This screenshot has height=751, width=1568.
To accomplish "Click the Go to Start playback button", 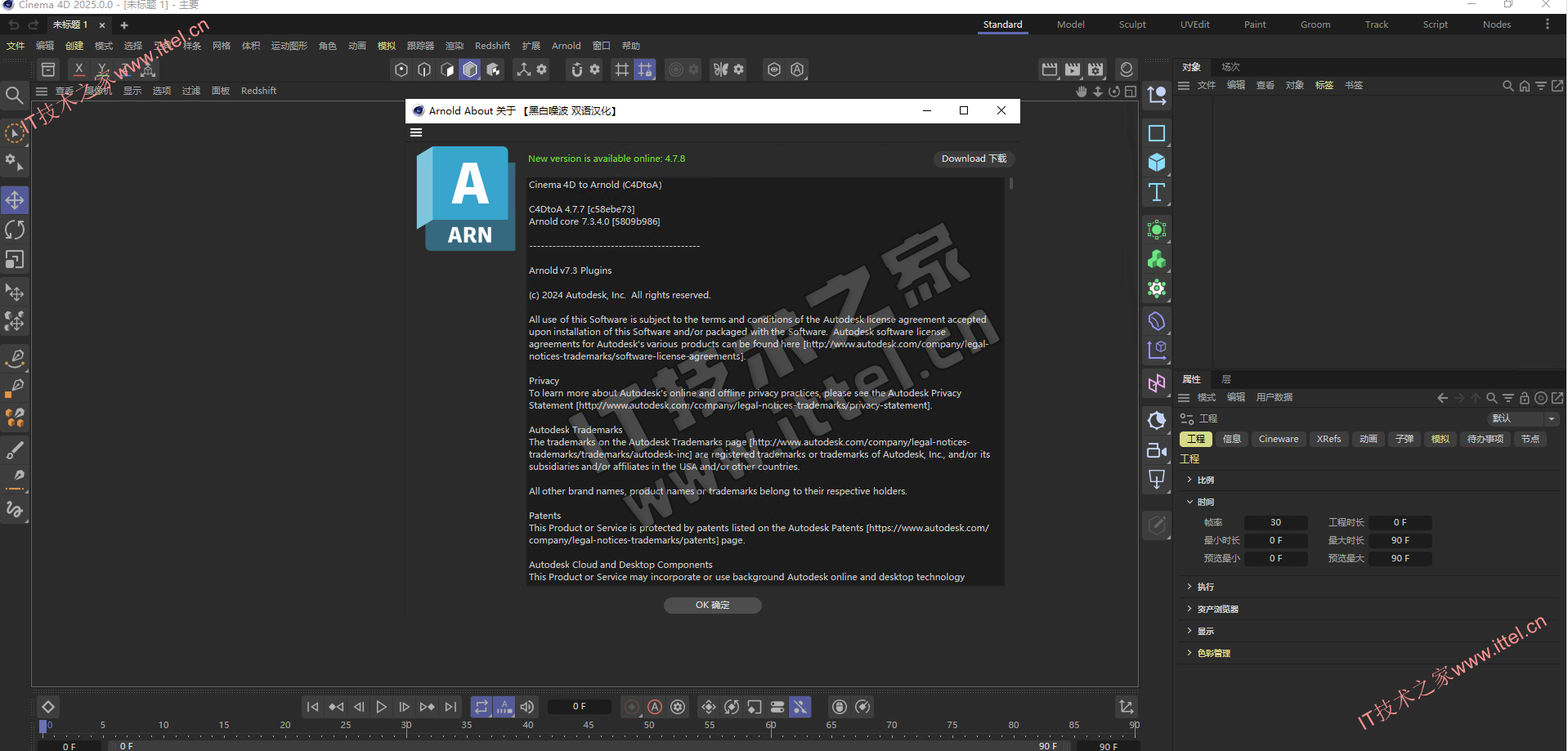I will pyautogui.click(x=312, y=707).
